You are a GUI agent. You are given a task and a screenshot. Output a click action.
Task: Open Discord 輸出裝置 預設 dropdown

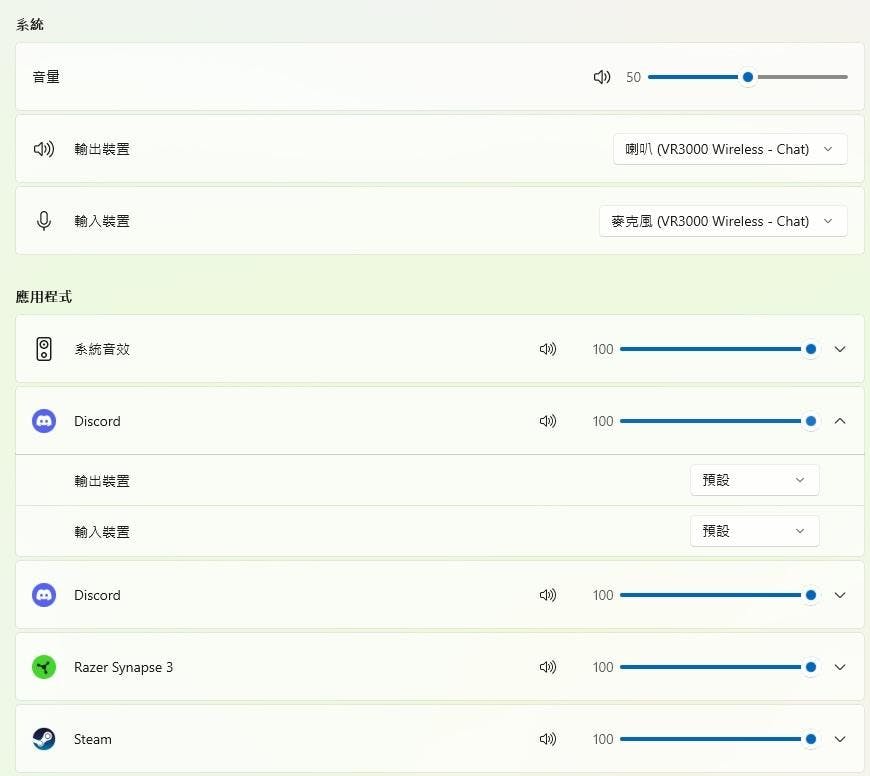[x=755, y=480]
